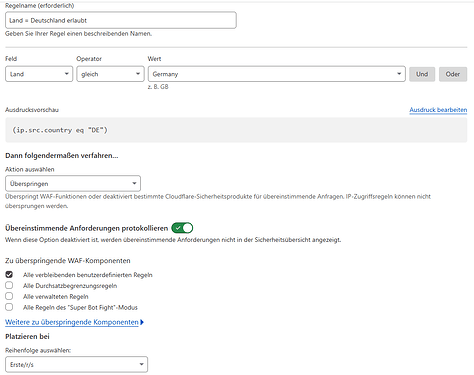Click the expression preview box
This screenshot has height=375, width=474.
point(236,130)
